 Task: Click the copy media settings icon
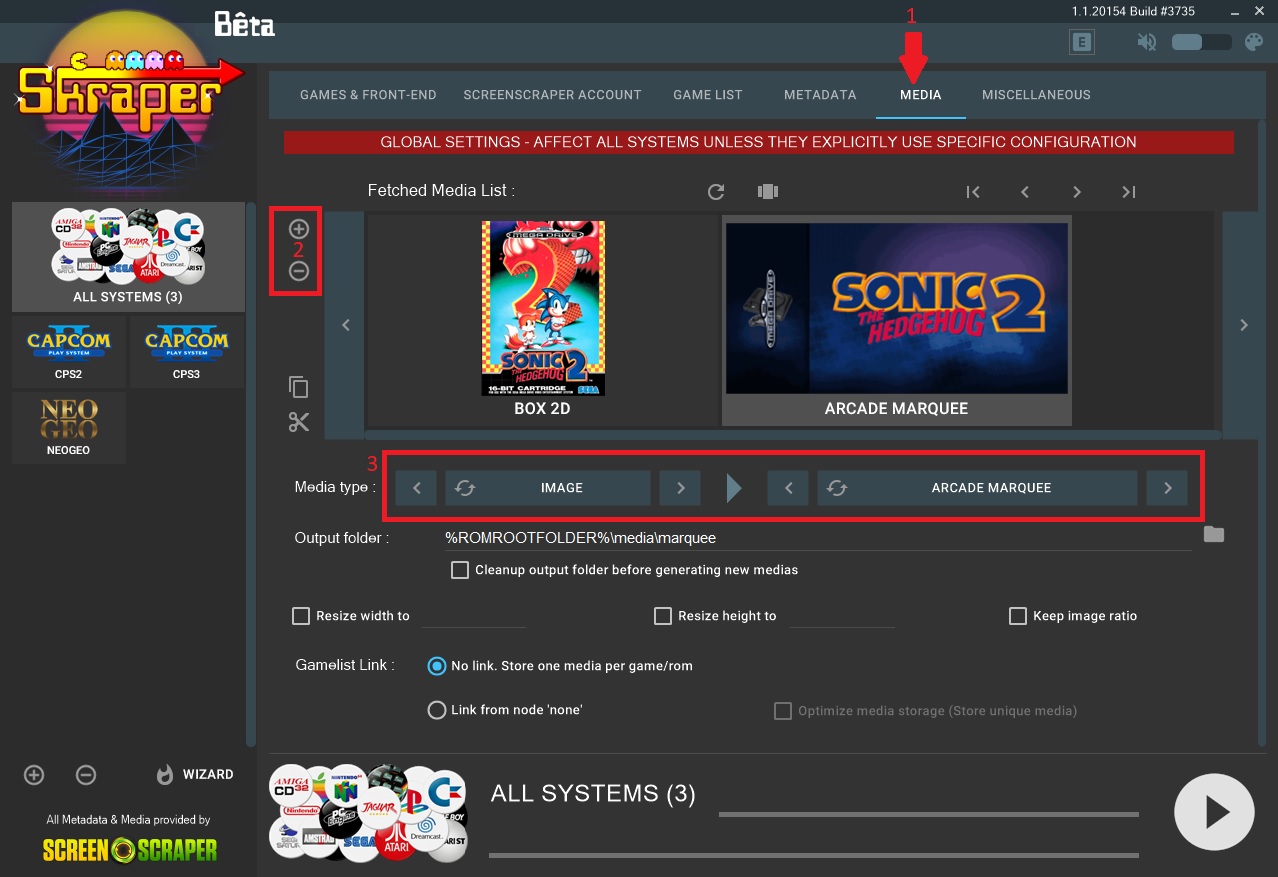pyautogui.click(x=299, y=387)
